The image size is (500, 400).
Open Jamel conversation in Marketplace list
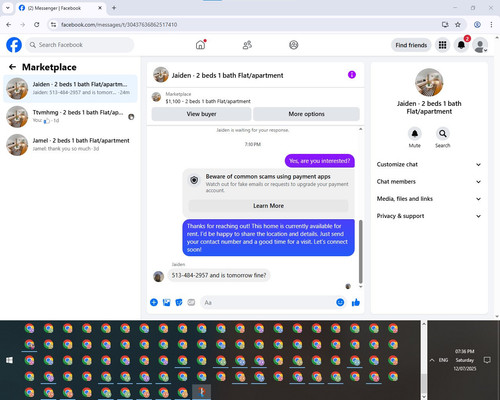pyautogui.click(x=70, y=145)
